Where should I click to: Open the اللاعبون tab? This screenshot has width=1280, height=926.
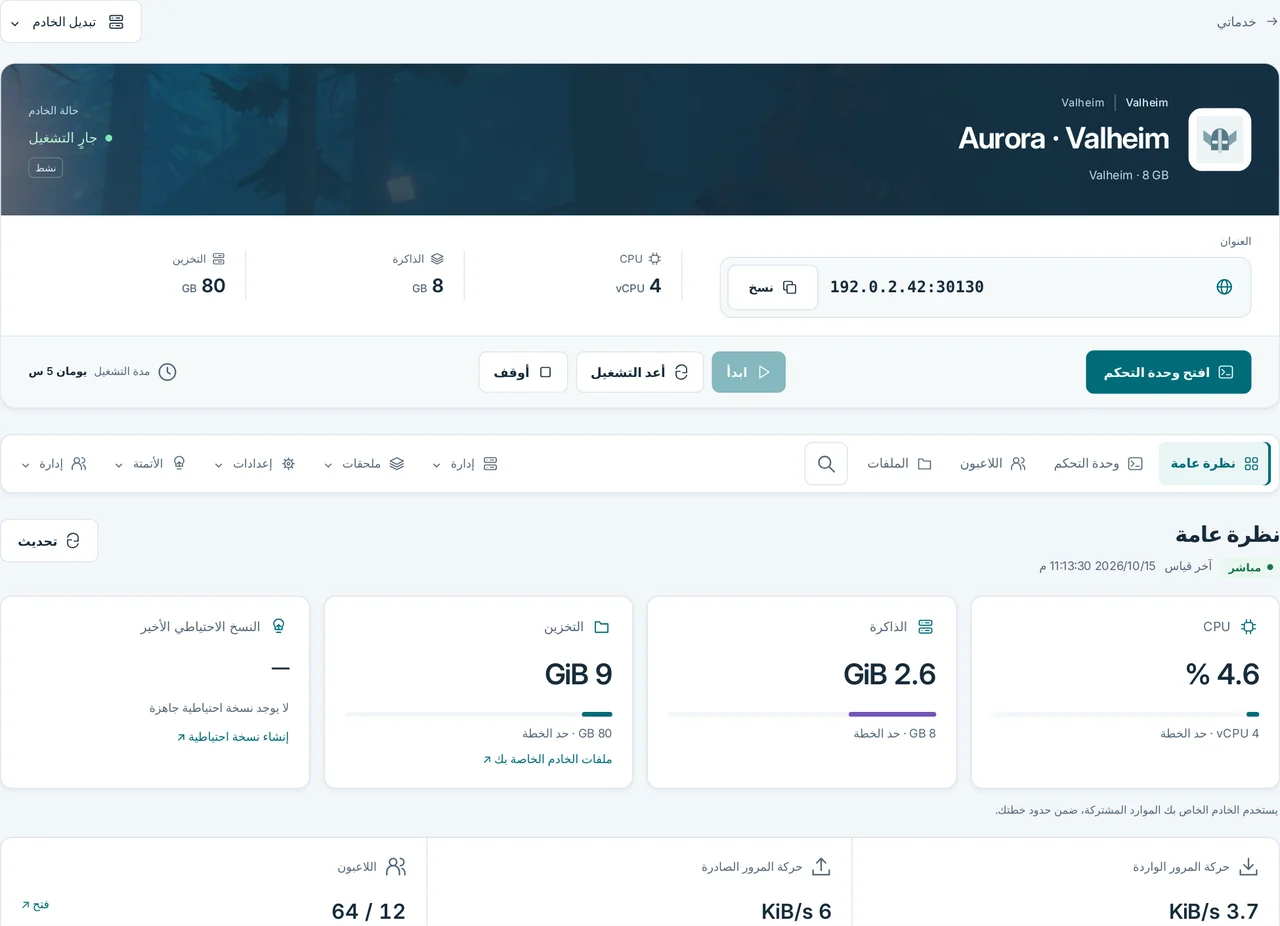click(x=993, y=464)
